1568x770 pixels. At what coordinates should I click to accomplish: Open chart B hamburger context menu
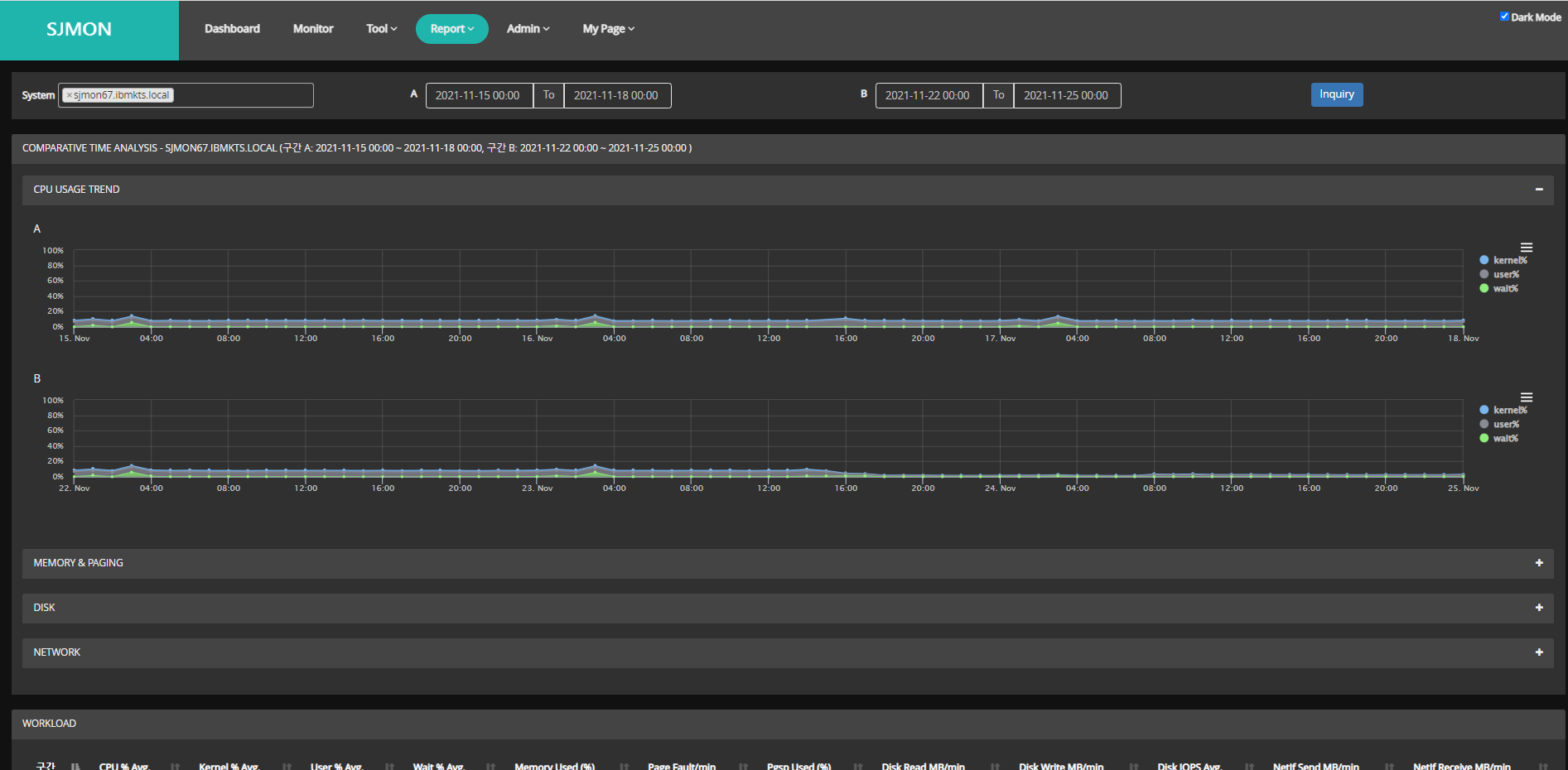pos(1526,397)
